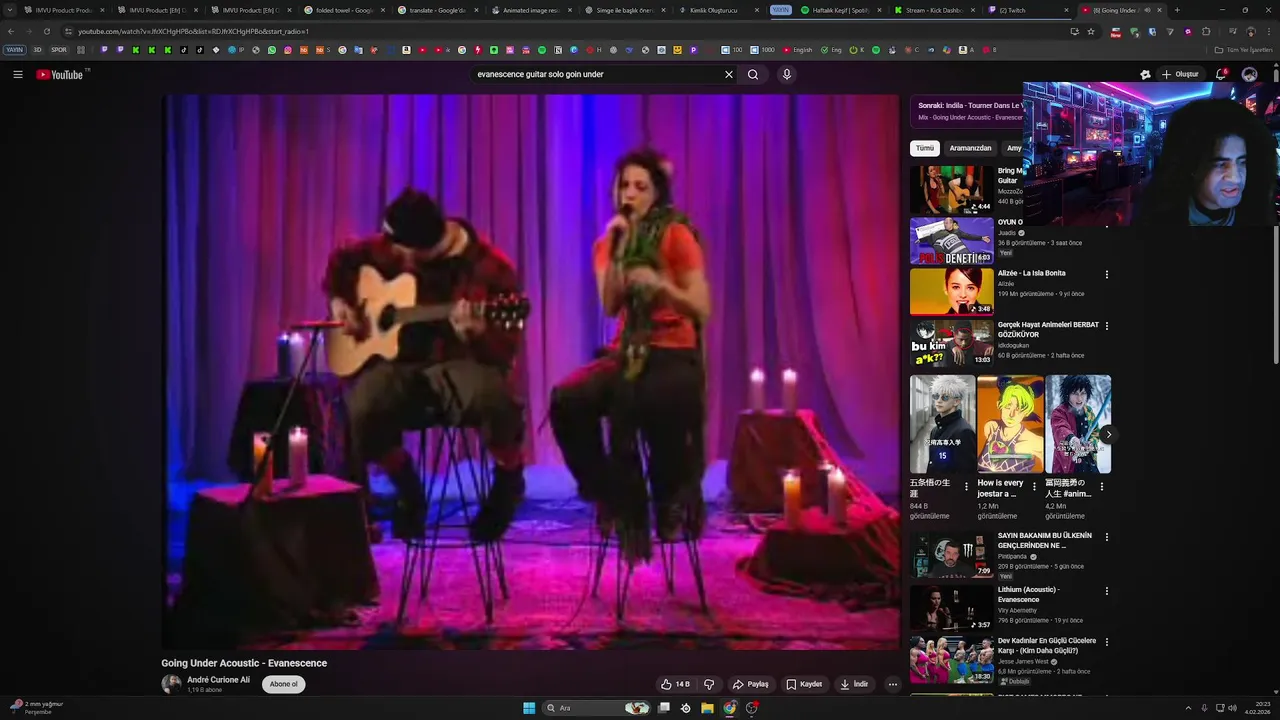The width and height of the screenshot is (1280, 720).
Task: Share the video using Paylaş
Action: pos(750,684)
